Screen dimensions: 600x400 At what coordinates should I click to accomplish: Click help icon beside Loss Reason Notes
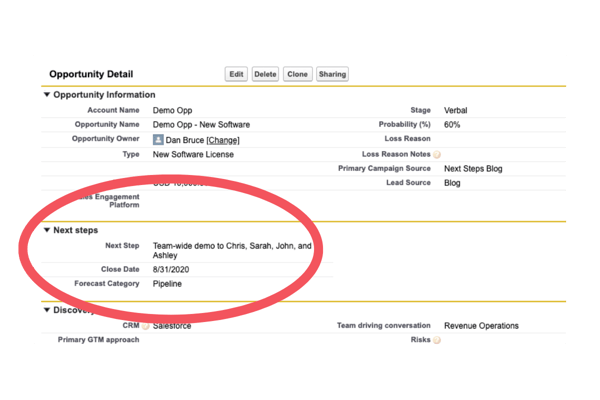(x=436, y=155)
